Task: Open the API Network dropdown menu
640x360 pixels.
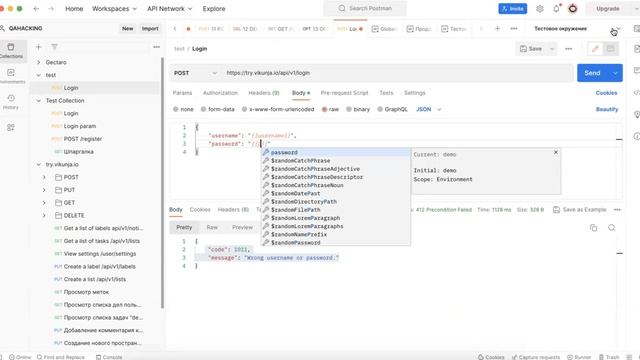Action: pos(169,9)
